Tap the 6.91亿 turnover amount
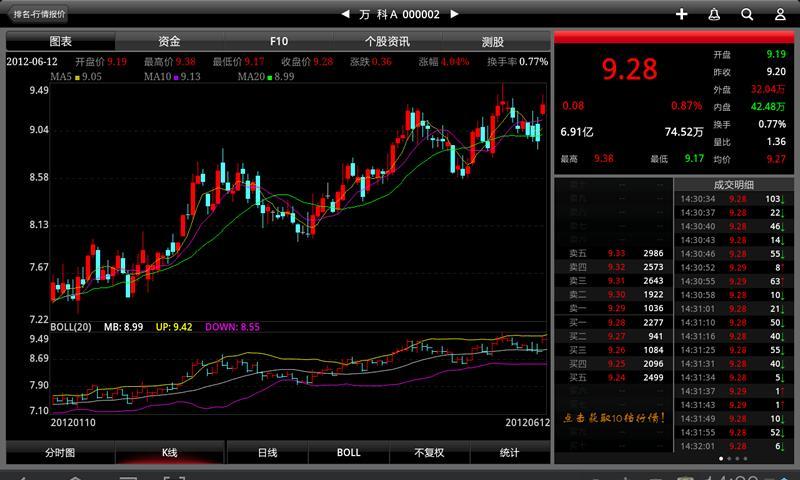The image size is (800, 480). [x=577, y=132]
